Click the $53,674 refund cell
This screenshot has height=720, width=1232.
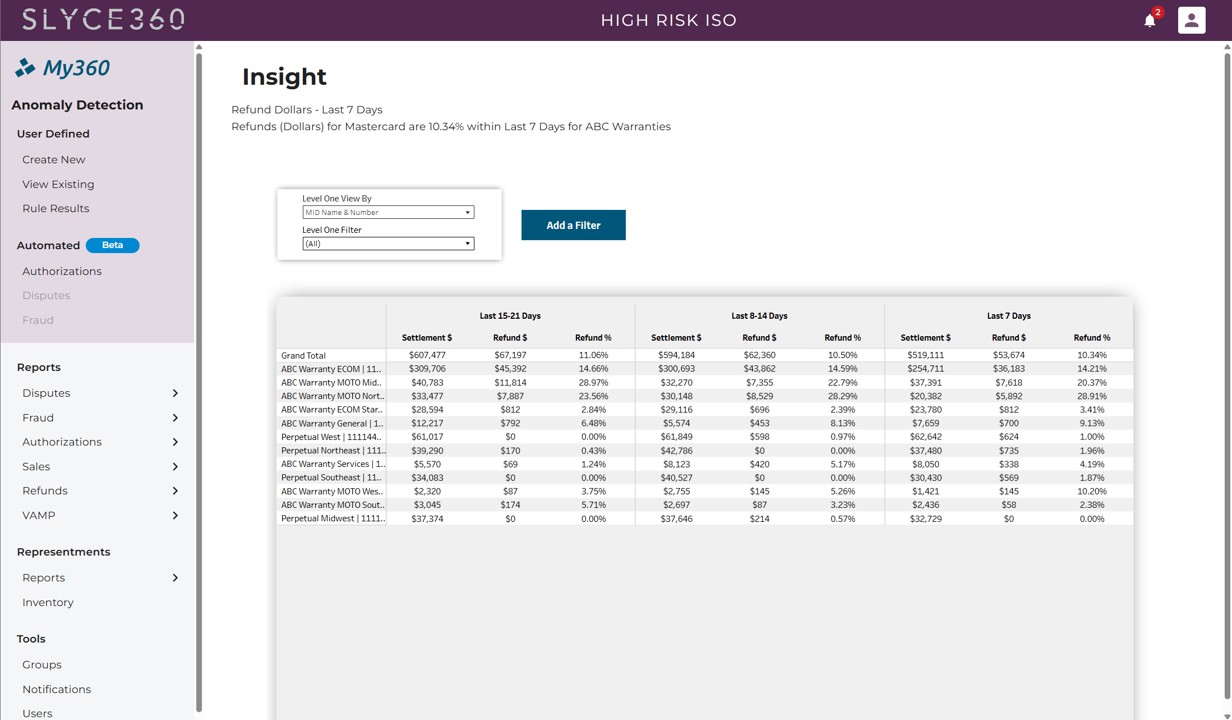tap(1009, 356)
